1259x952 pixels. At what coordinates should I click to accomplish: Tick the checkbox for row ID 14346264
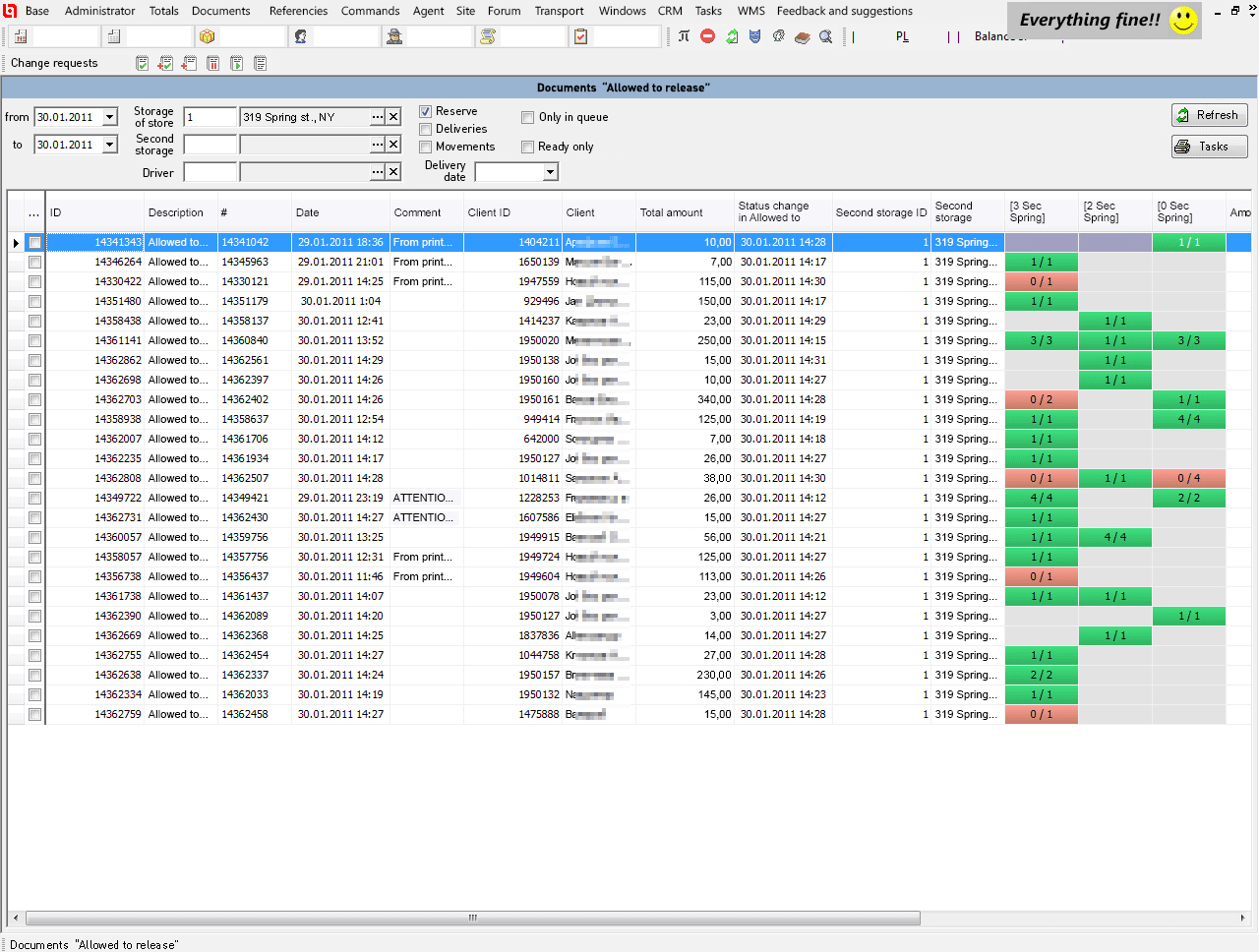35,262
